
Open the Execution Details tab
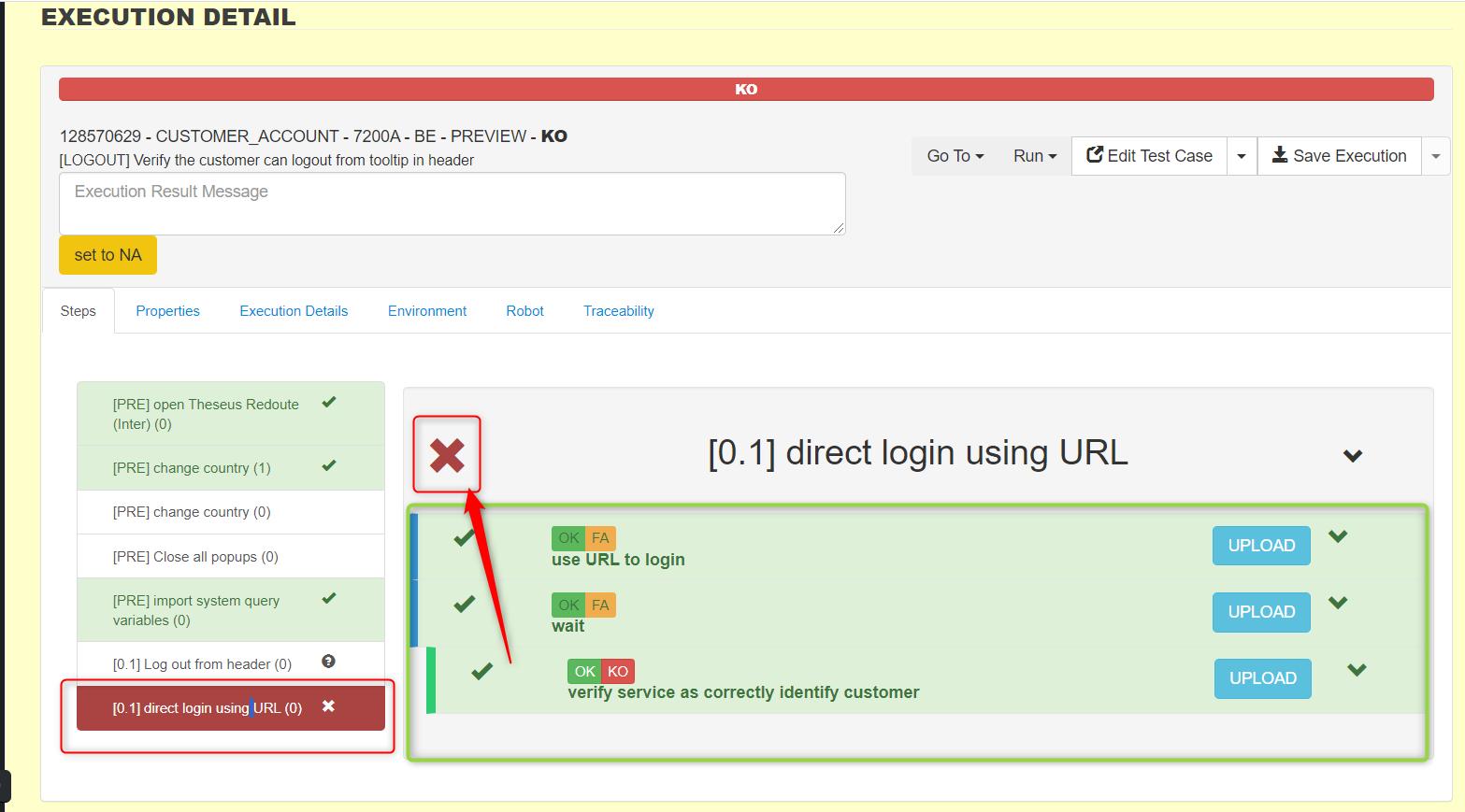pos(294,311)
